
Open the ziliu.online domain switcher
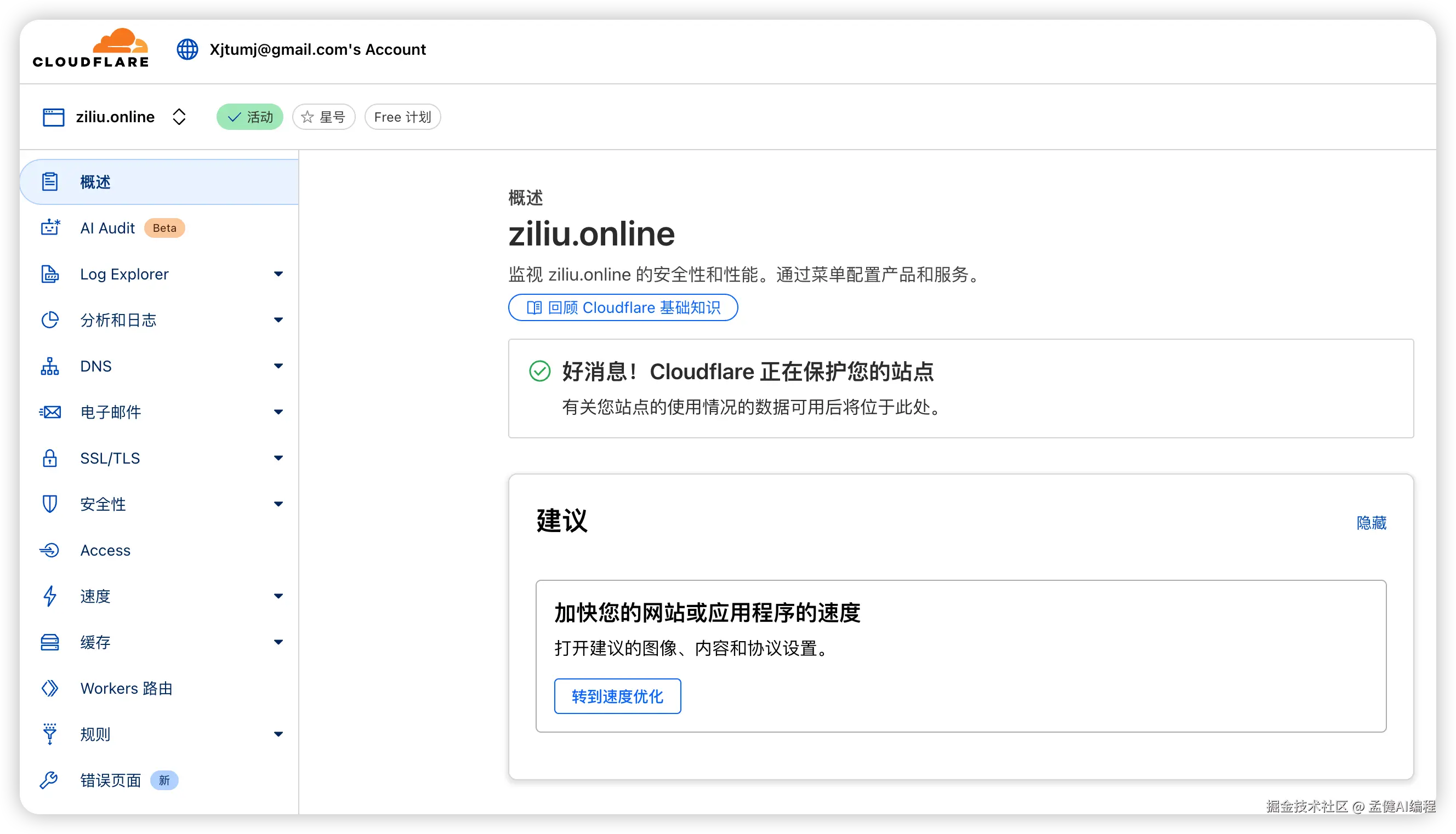pos(179,117)
